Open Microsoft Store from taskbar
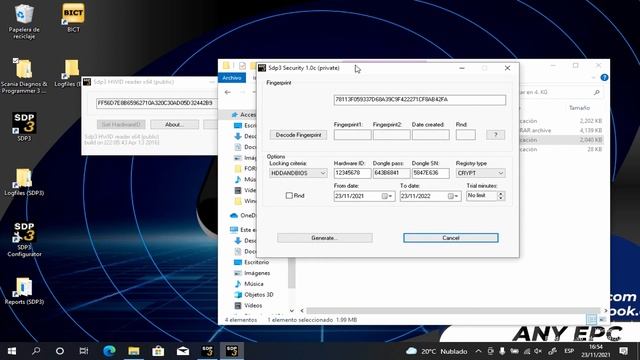The height and width of the screenshot is (360, 640). (x=158, y=351)
